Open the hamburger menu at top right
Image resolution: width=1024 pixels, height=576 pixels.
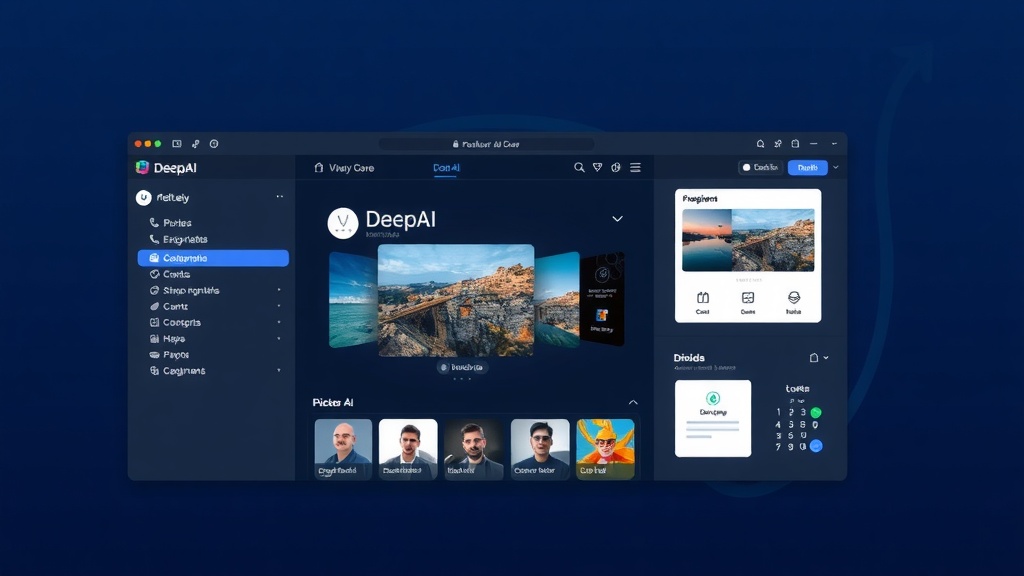636,168
